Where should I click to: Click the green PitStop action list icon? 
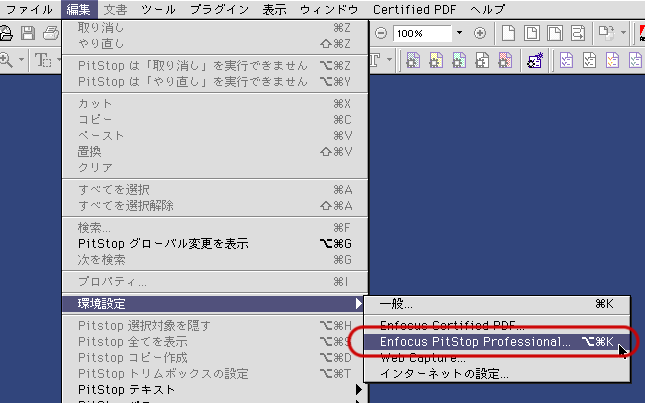tap(459, 60)
